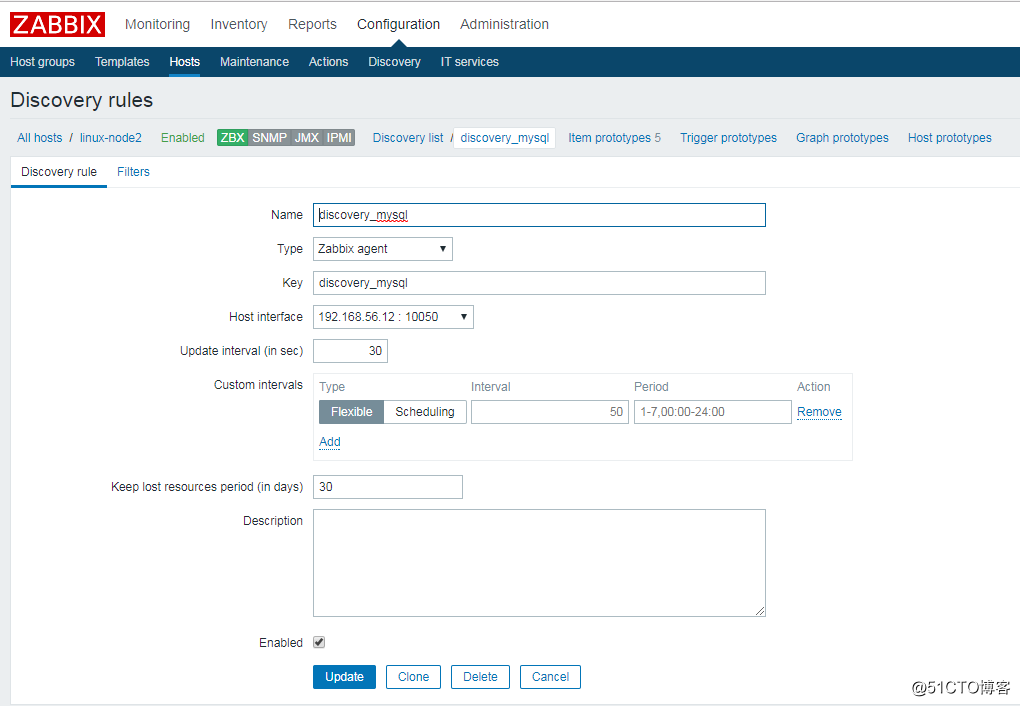This screenshot has height=706, width=1020.
Task: Go to IT services submenu
Action: pos(470,62)
